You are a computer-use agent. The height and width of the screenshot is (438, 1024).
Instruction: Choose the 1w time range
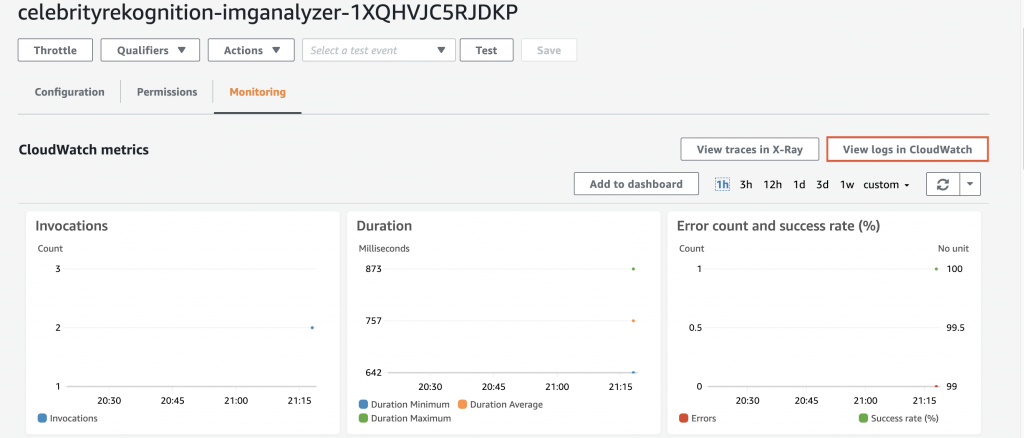tap(847, 185)
